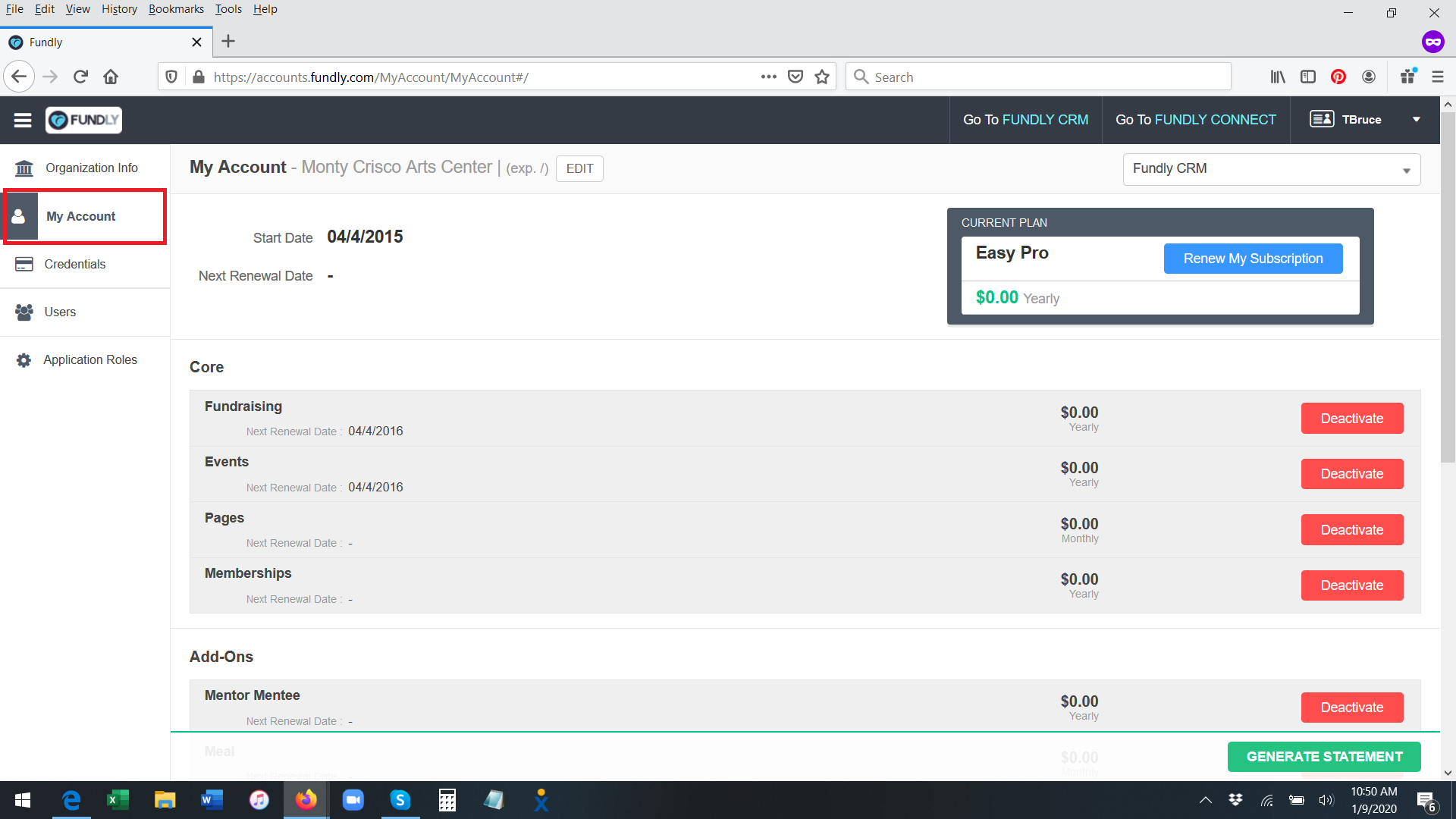
Task: Deactivate the Events module
Action: [x=1352, y=474]
